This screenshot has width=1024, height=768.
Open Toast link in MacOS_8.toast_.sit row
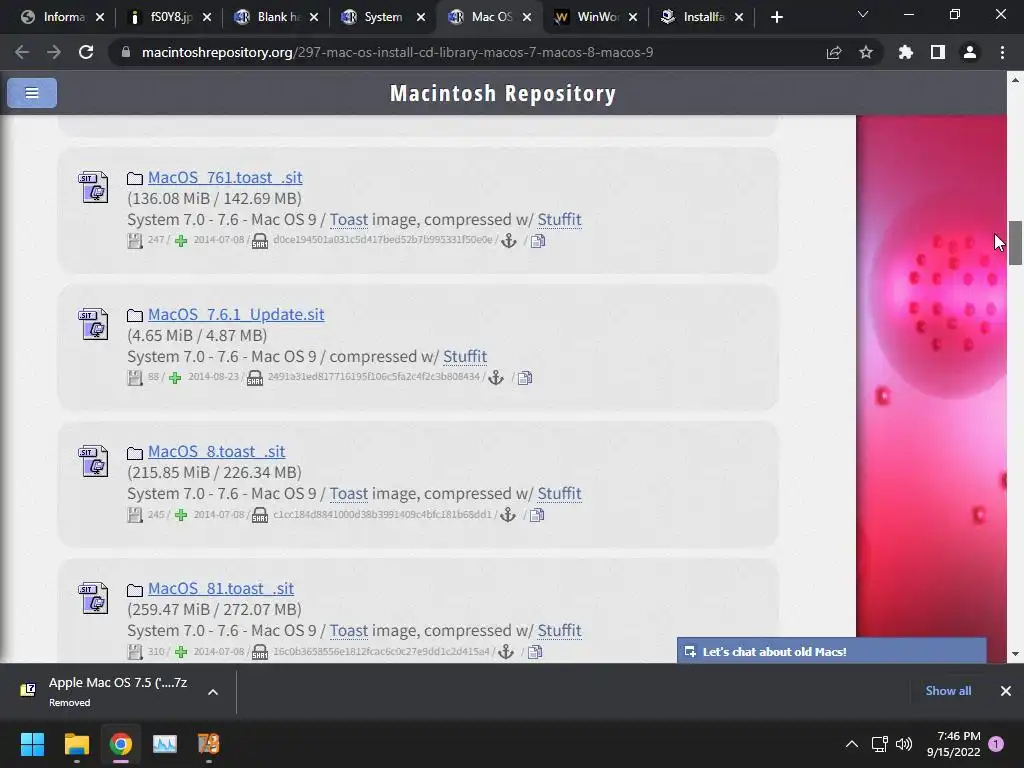(x=348, y=494)
